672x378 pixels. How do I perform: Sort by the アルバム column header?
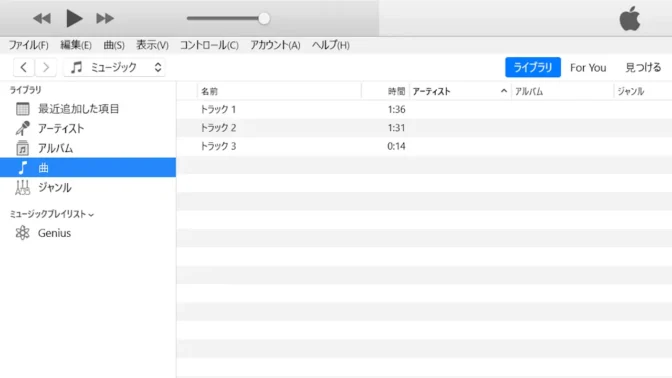(x=529, y=91)
